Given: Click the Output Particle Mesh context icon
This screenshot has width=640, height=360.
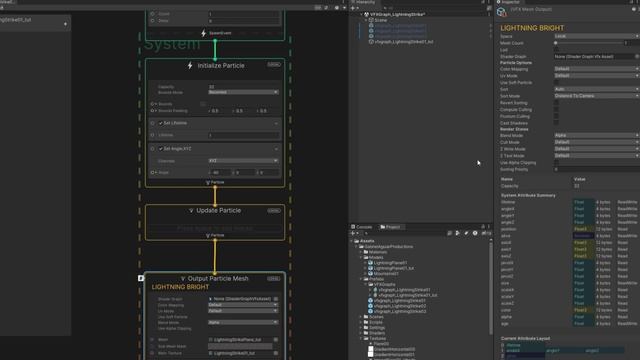Looking at the screenshot, I should point(183,279).
